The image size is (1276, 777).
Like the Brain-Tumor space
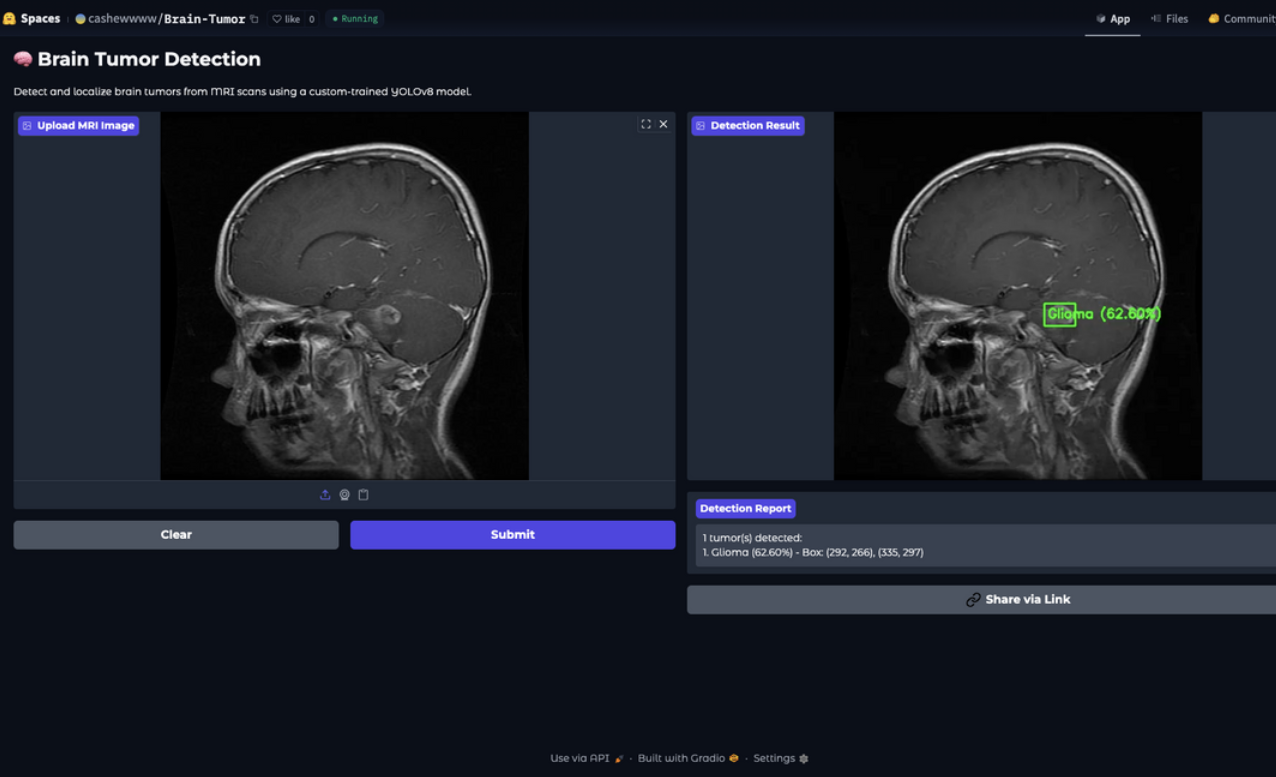click(x=284, y=19)
